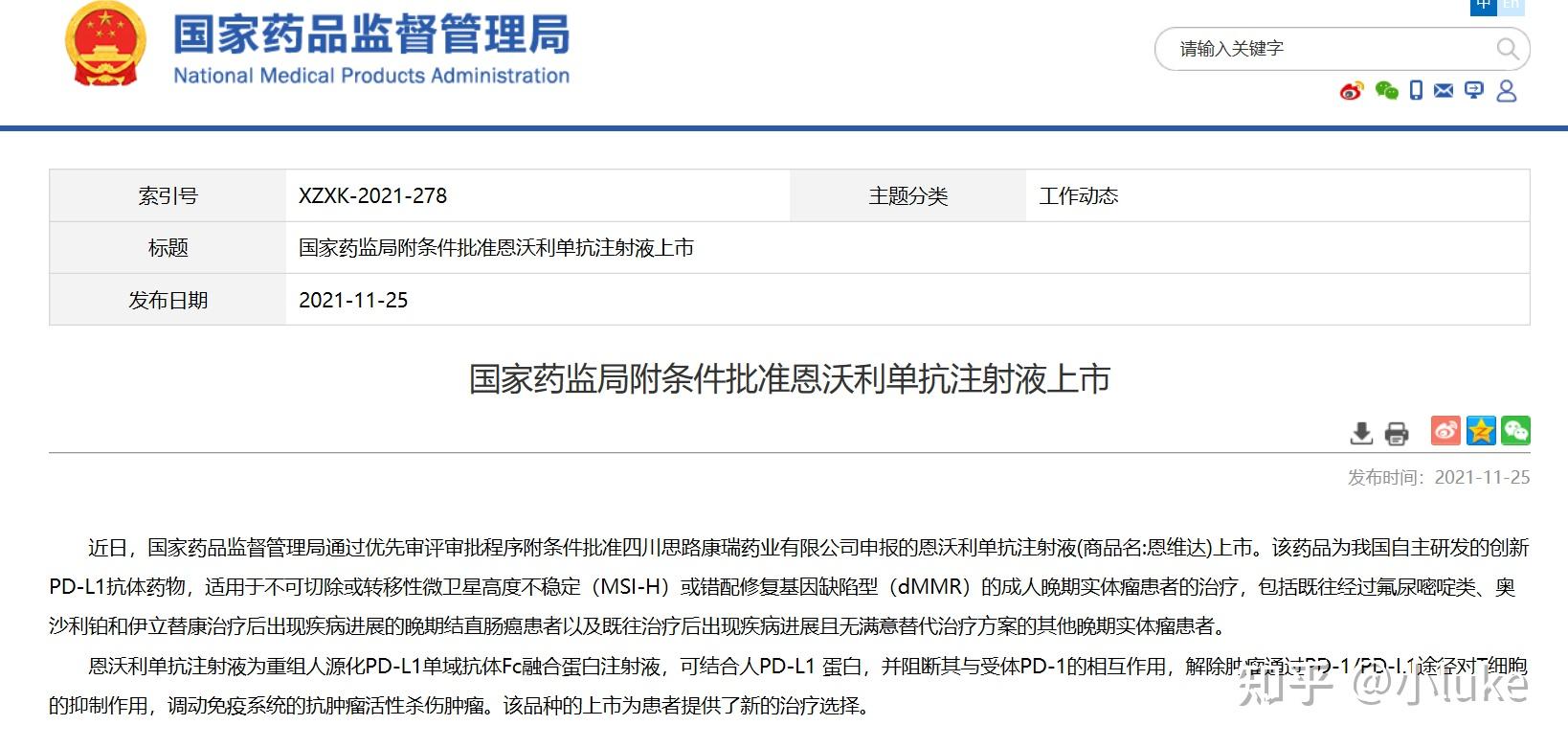
Task: Open the WeChat icon in header
Action: point(1386,91)
